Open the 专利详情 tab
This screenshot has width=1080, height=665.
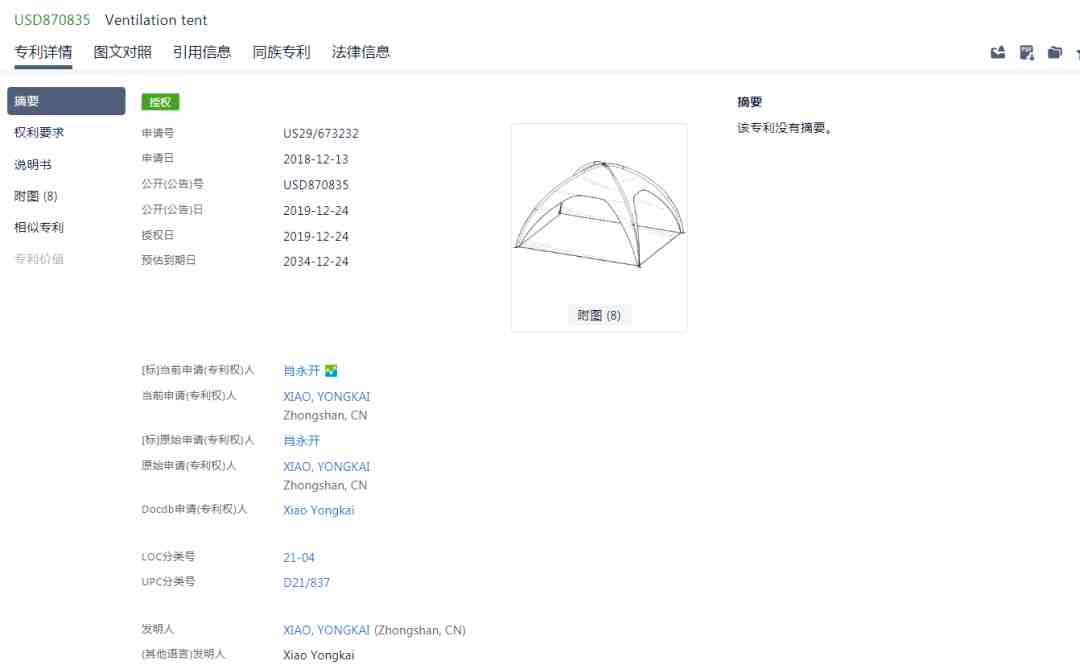pyautogui.click(x=43, y=52)
